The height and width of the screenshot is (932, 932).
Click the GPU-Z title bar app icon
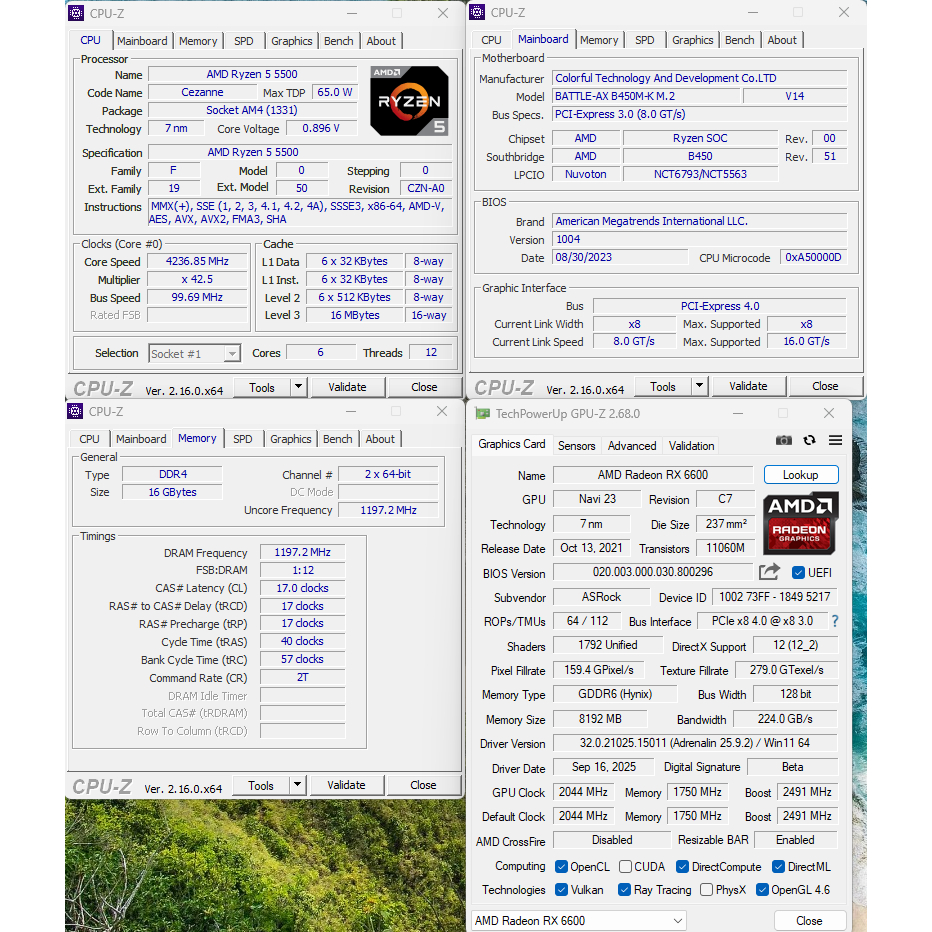coord(483,413)
